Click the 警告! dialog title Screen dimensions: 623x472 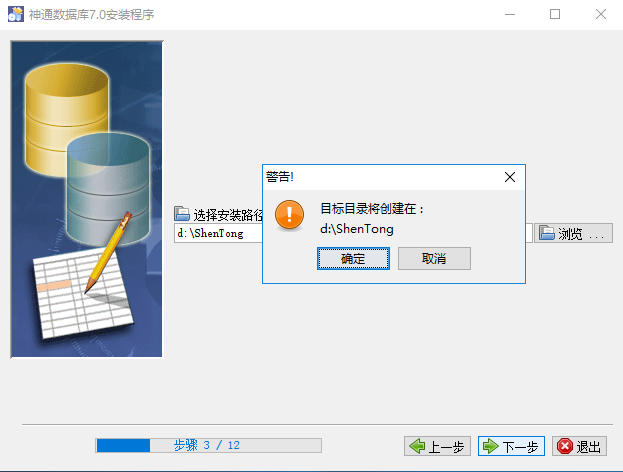pos(280,177)
